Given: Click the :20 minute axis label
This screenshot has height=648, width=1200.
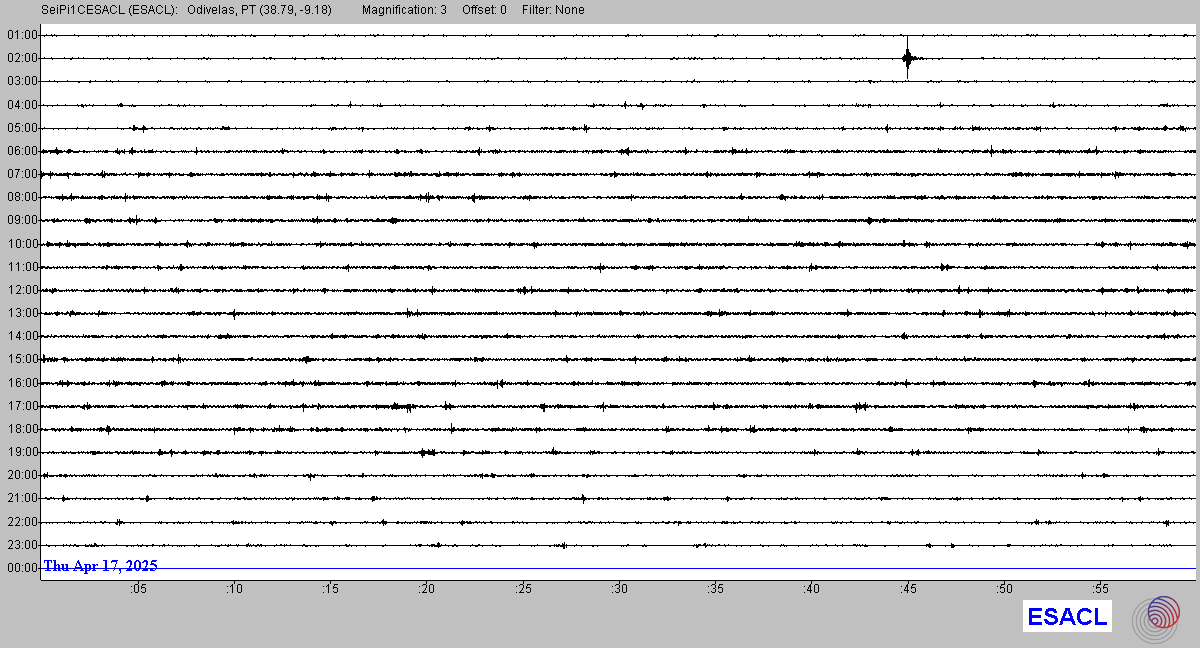Looking at the screenshot, I should tap(426, 590).
